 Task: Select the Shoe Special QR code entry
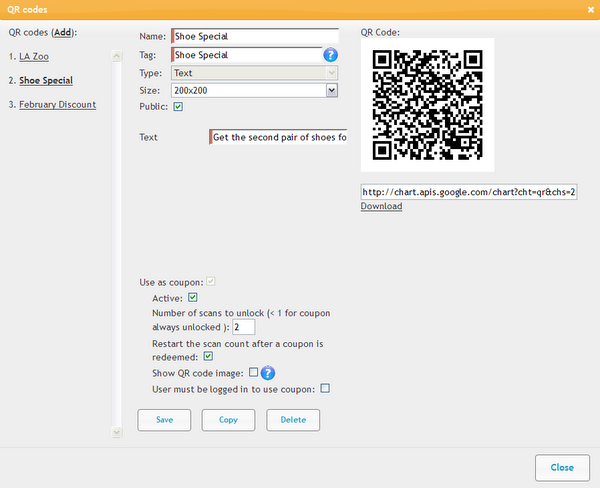point(46,80)
